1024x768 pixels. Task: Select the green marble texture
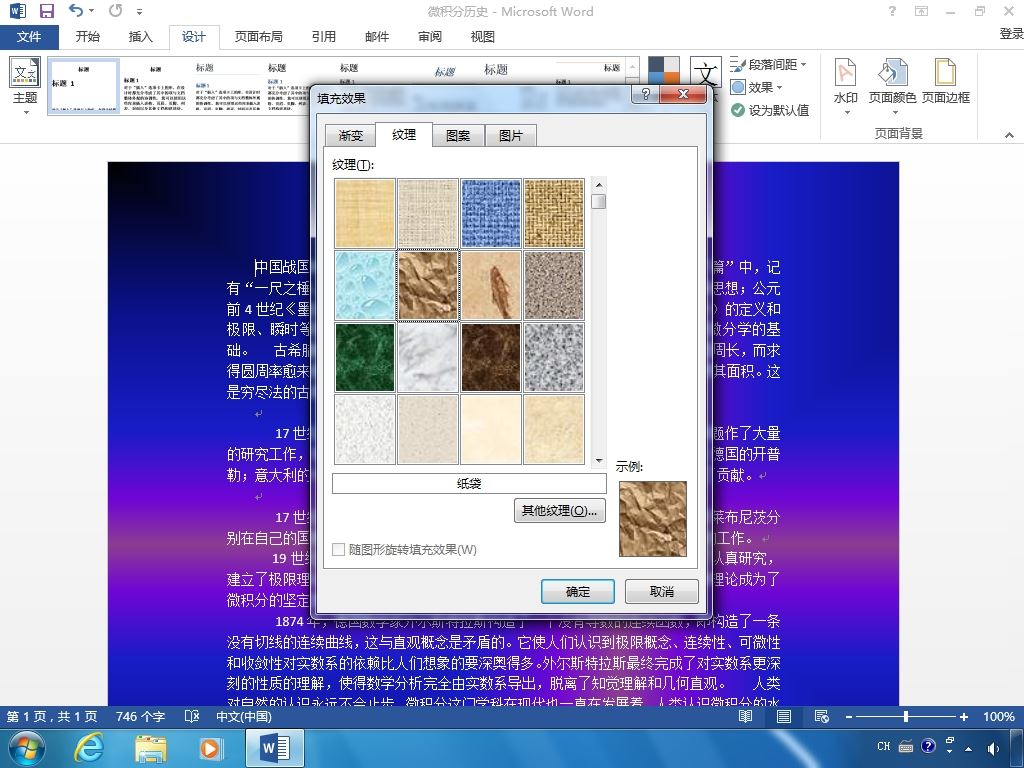point(364,357)
